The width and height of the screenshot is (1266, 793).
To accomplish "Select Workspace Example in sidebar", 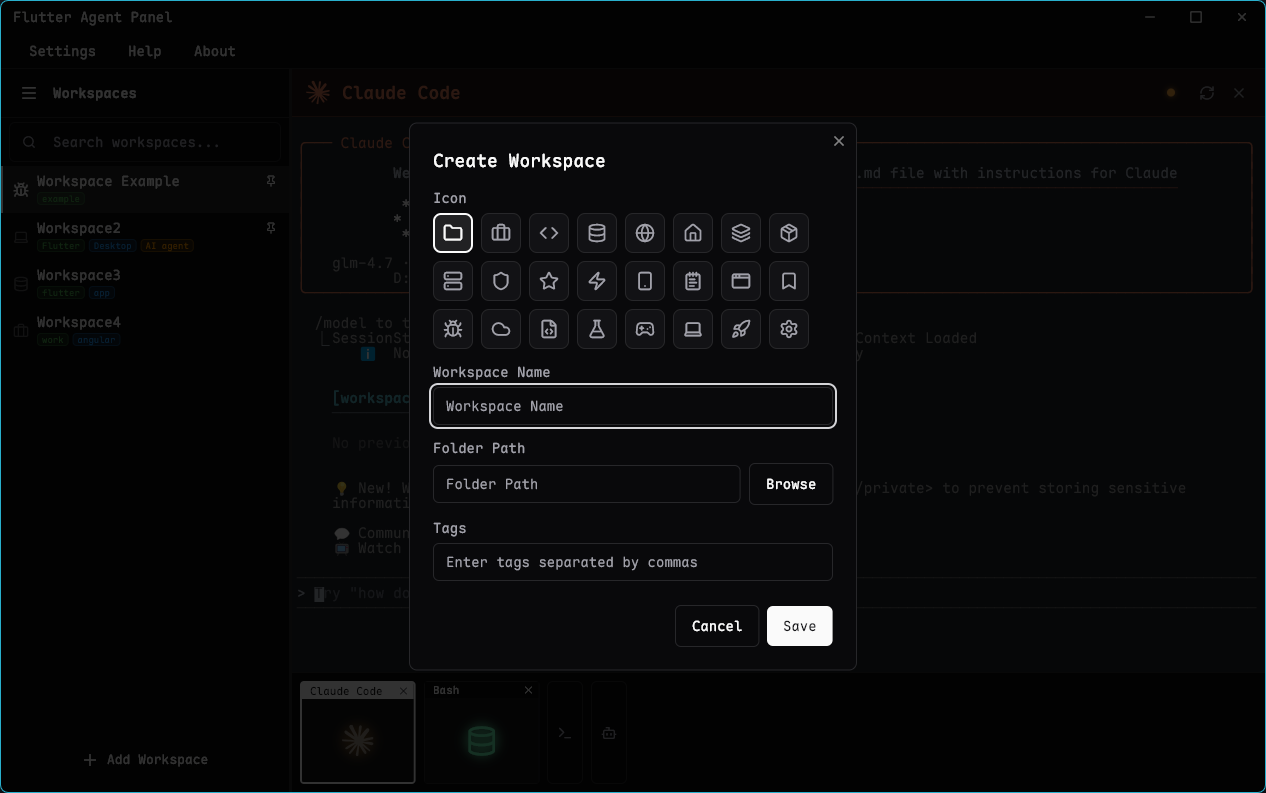I will [145, 189].
